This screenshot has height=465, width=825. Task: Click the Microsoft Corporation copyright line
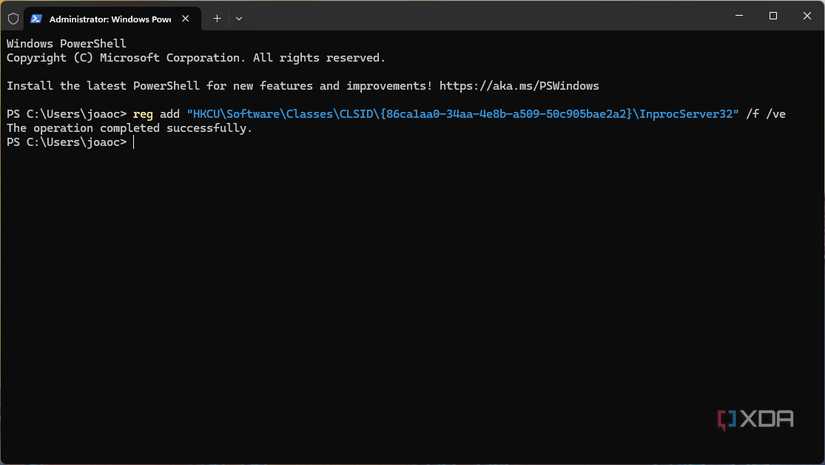pyautogui.click(x=195, y=58)
